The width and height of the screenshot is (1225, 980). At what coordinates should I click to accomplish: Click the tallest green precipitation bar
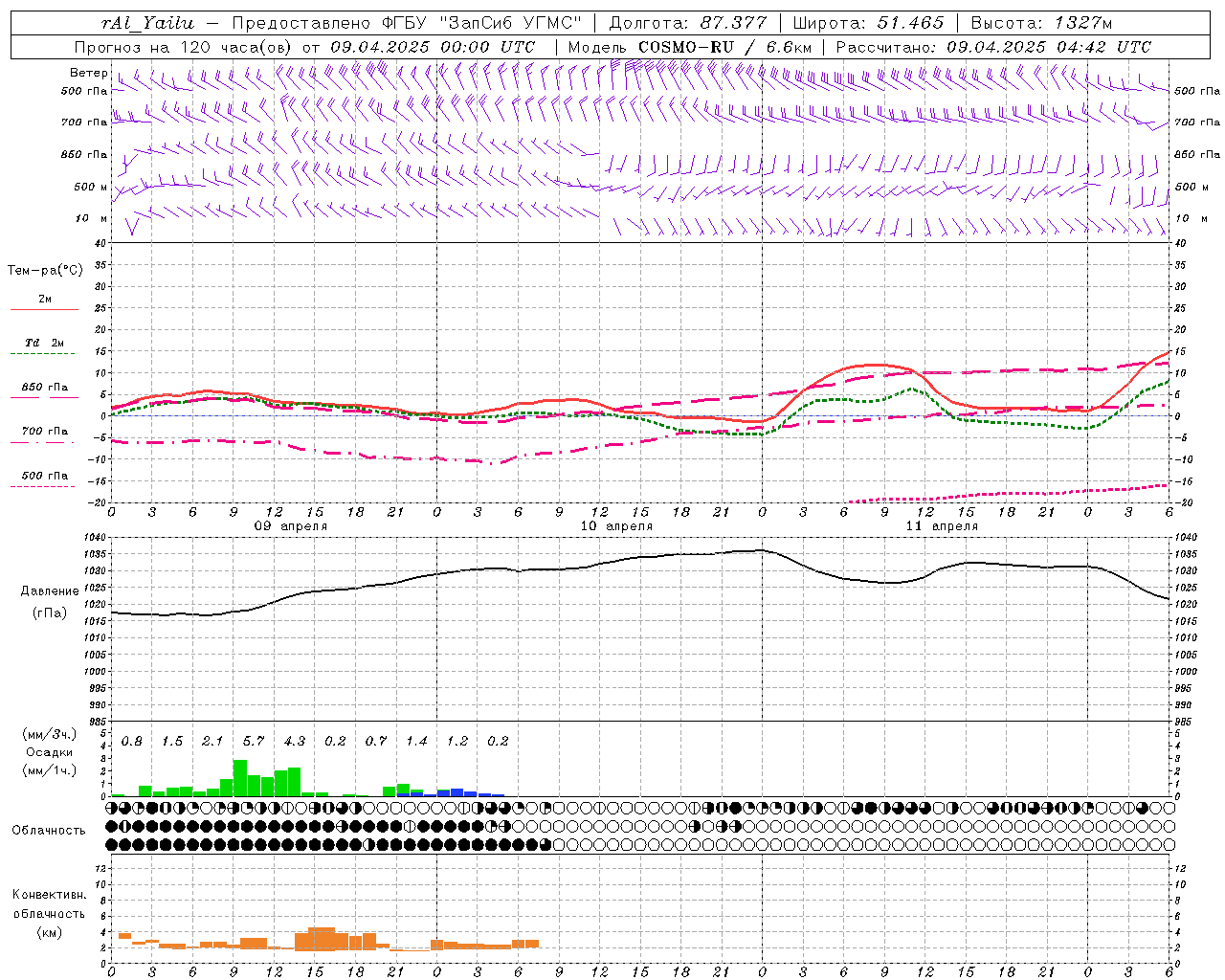point(240,778)
